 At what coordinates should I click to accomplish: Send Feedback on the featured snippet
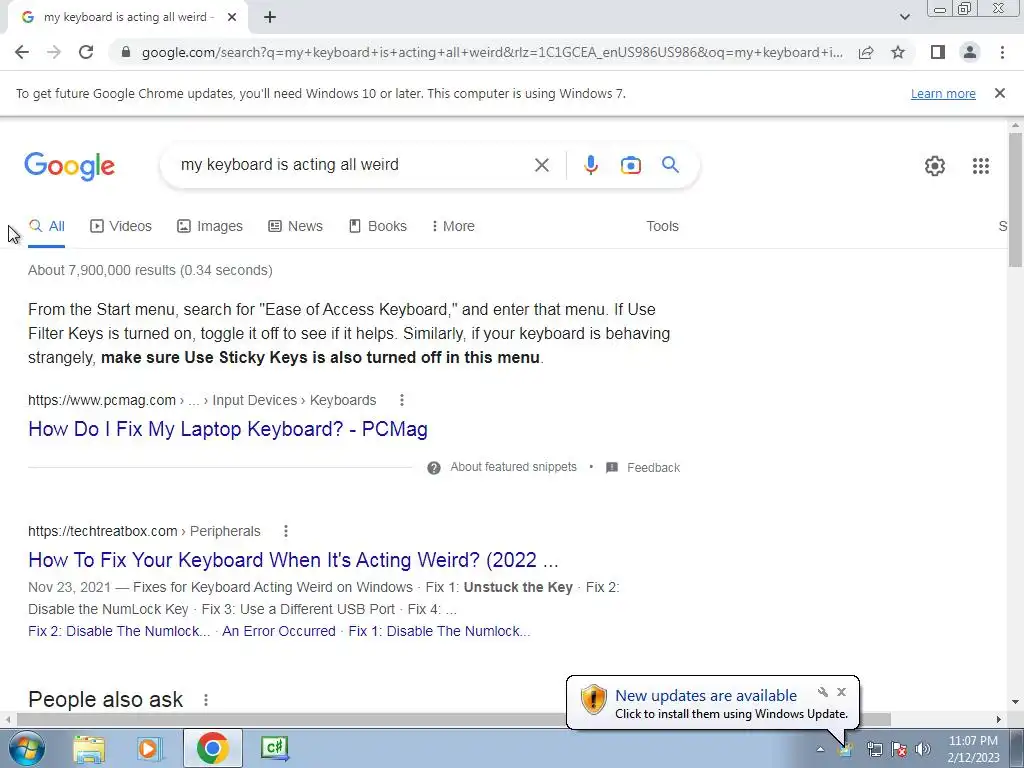click(653, 468)
